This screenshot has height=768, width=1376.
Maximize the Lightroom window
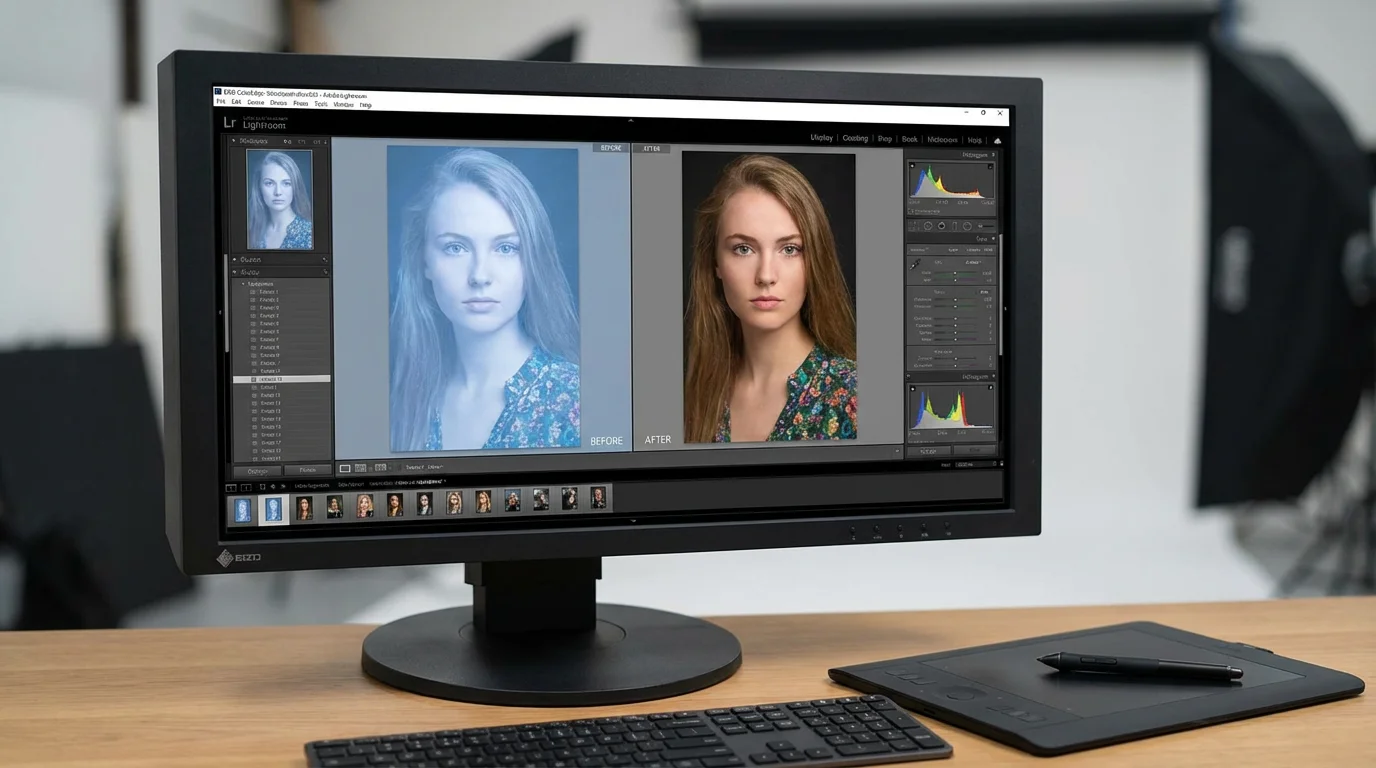pos(983,113)
